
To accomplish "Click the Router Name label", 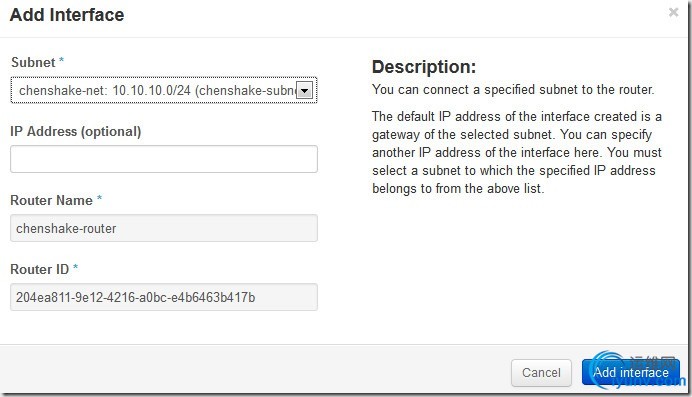I will tap(51, 200).
